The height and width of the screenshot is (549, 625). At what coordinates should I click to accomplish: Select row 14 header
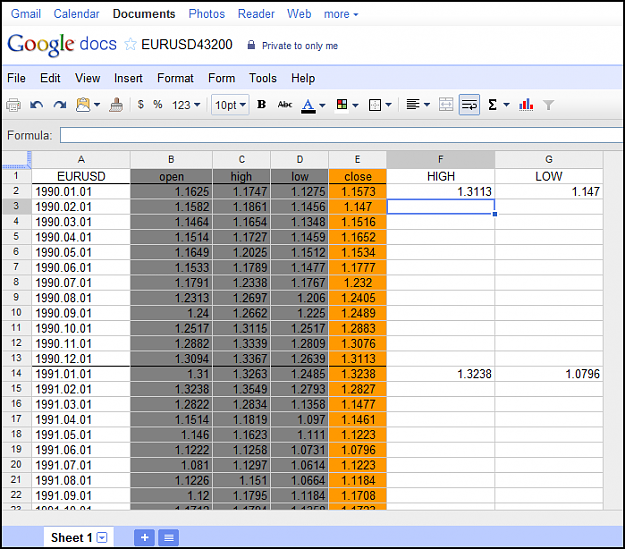tap(16, 374)
